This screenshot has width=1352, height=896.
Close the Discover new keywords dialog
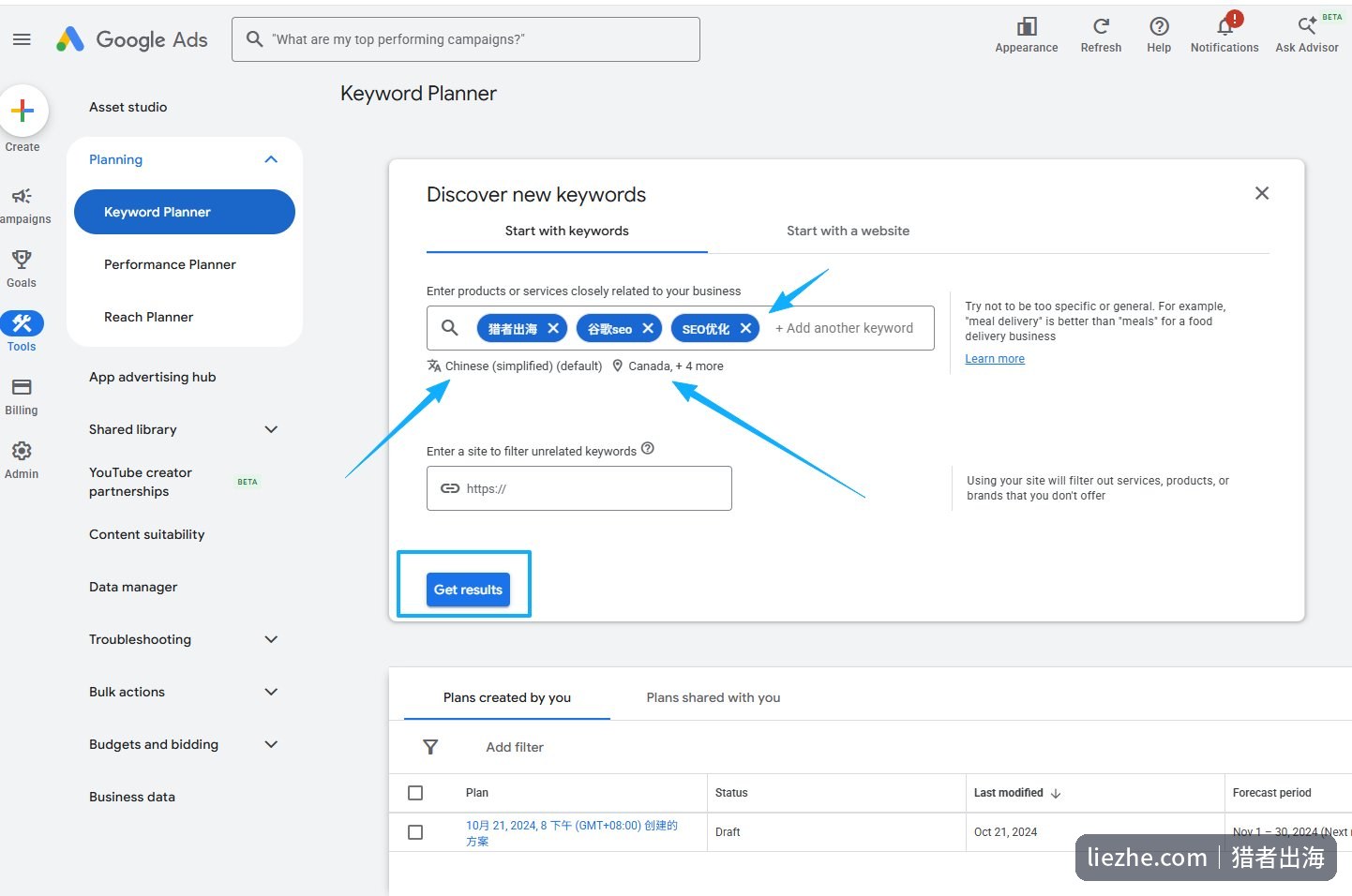click(x=1262, y=193)
